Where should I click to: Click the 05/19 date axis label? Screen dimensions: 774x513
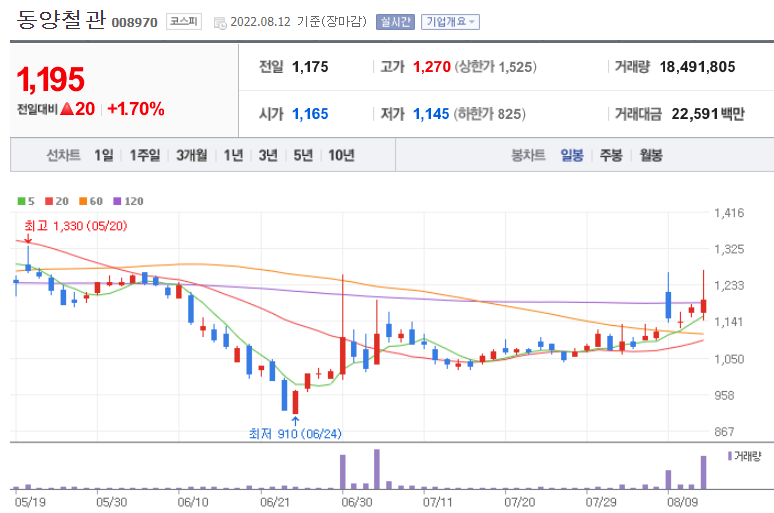pyautogui.click(x=30, y=503)
